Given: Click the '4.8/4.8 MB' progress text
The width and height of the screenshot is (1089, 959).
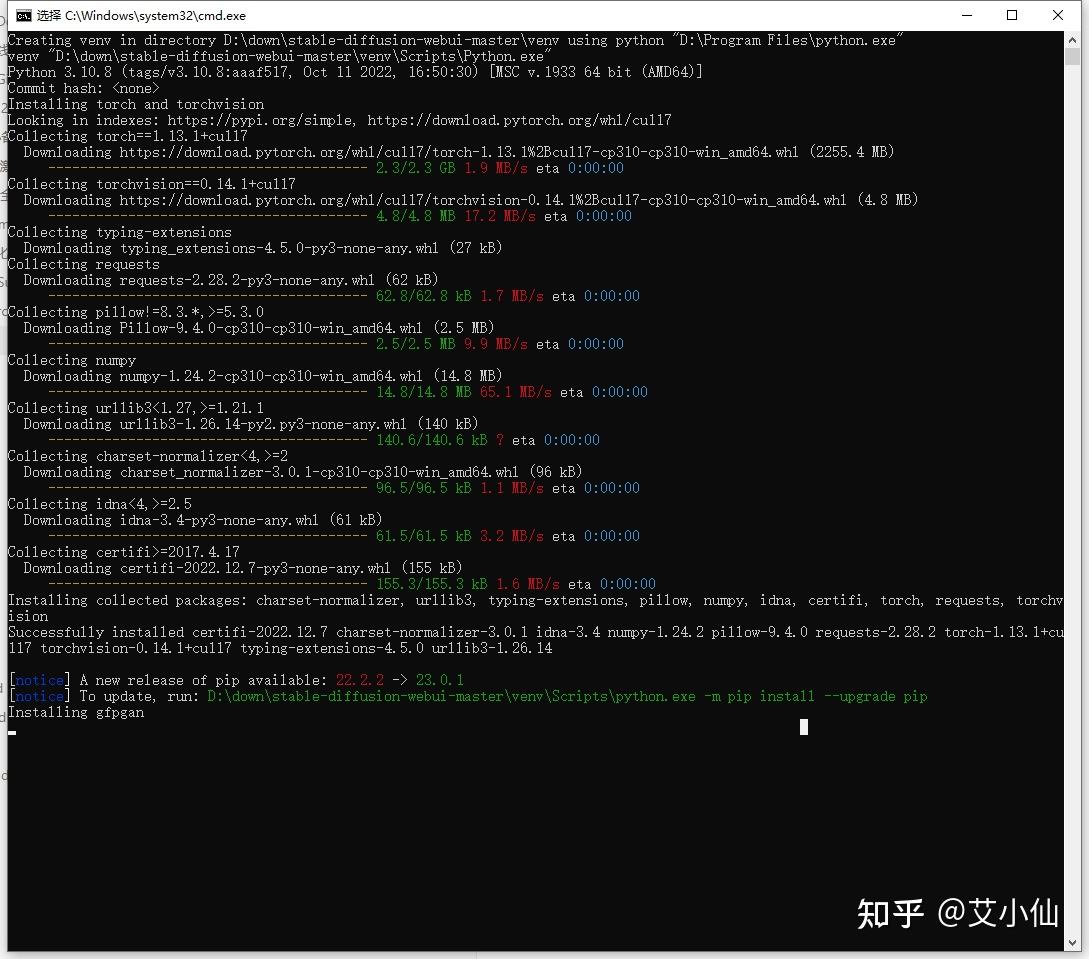Looking at the screenshot, I should (416, 216).
